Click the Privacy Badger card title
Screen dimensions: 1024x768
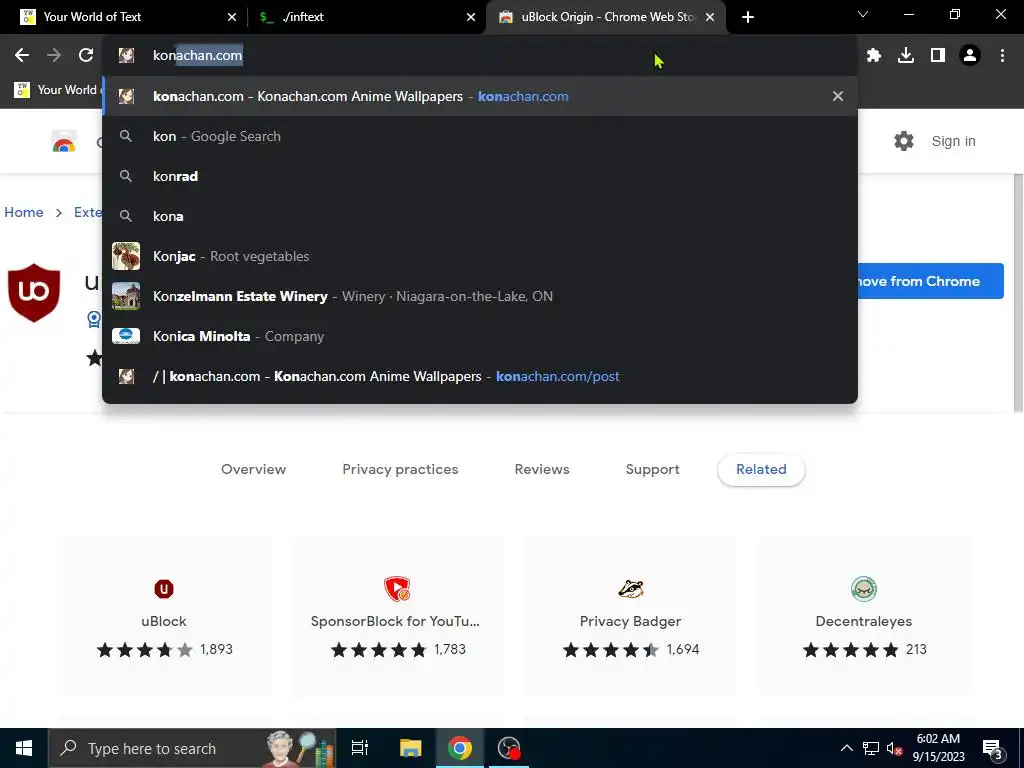(x=630, y=621)
